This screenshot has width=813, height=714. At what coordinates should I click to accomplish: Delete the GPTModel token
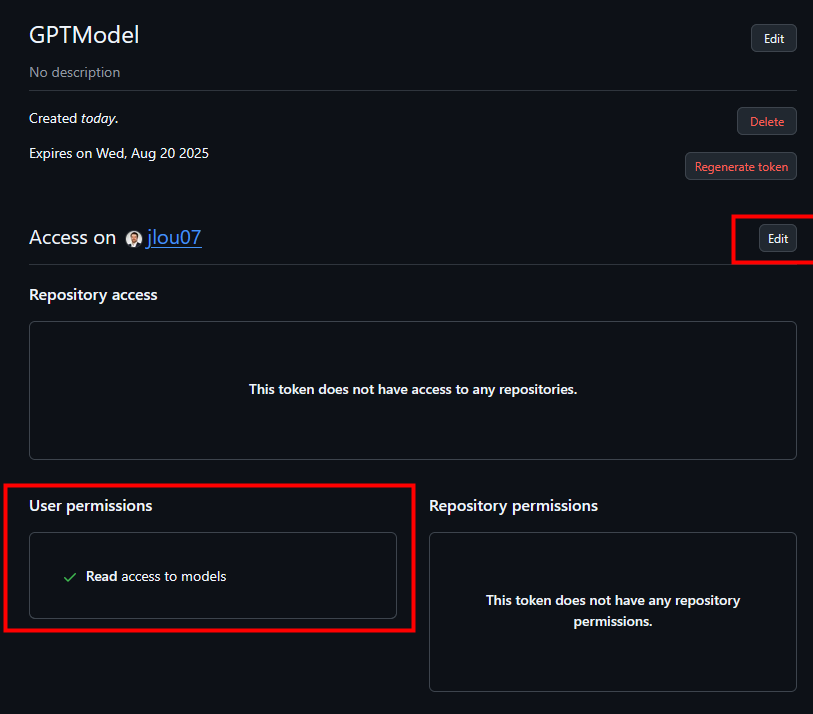766,121
